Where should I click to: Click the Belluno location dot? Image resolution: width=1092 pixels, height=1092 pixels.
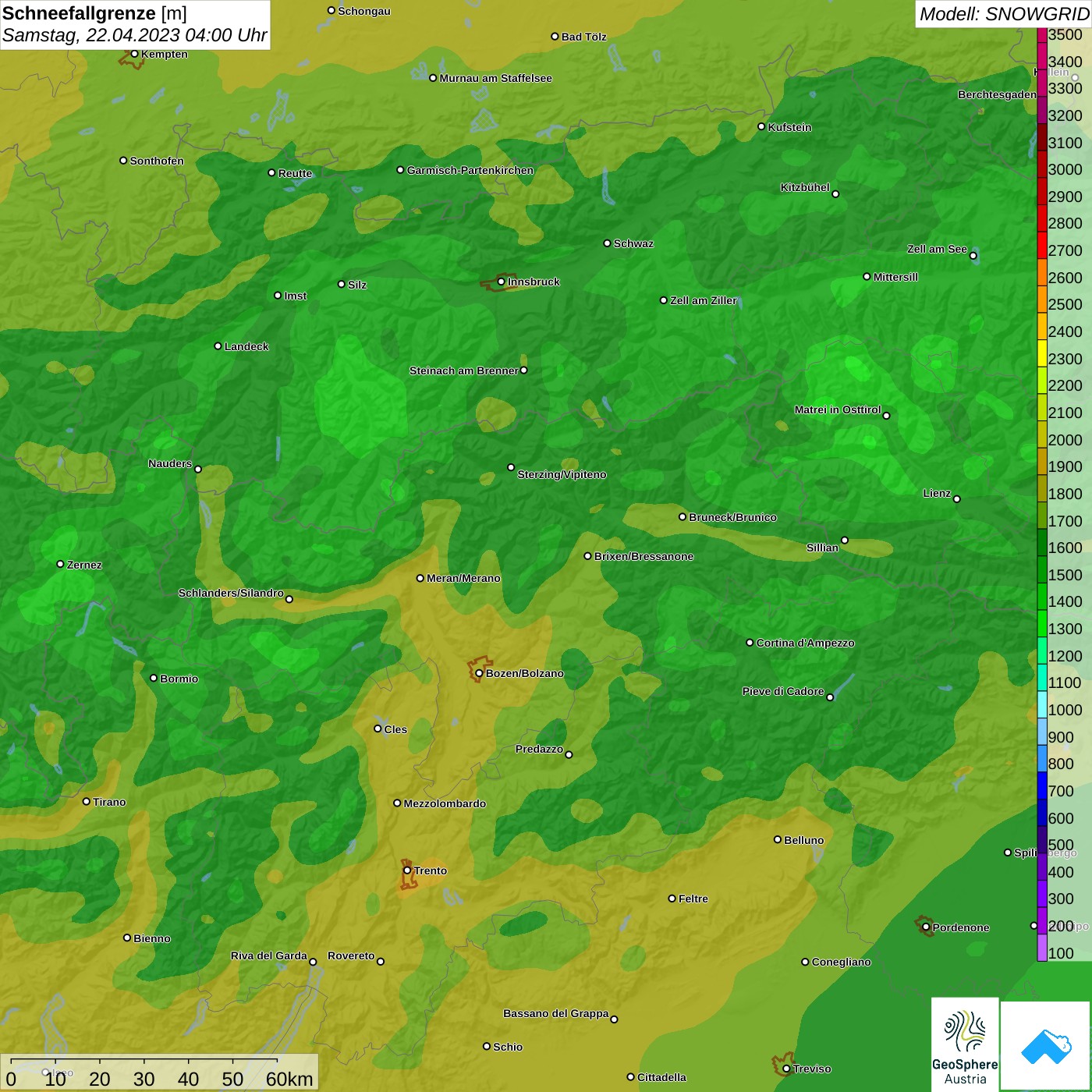coord(778,839)
